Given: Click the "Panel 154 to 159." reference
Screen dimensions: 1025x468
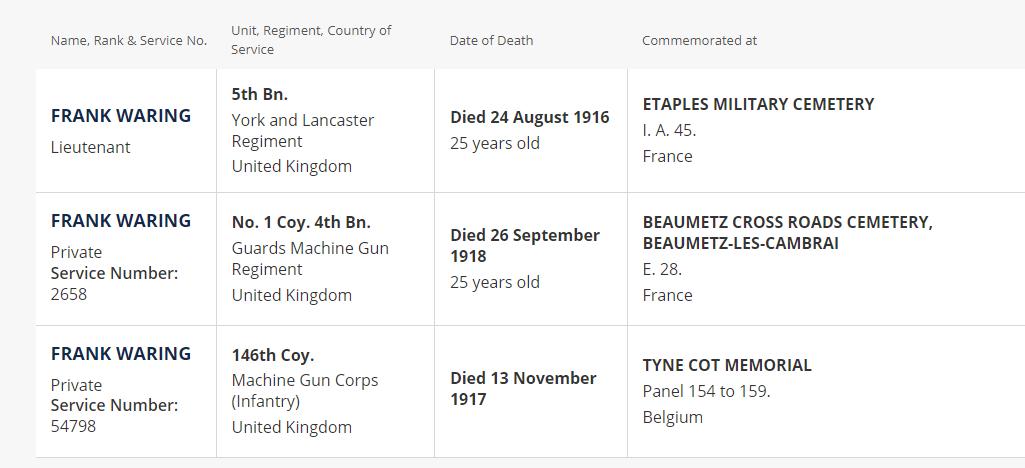Looking at the screenshot, I should point(706,391).
